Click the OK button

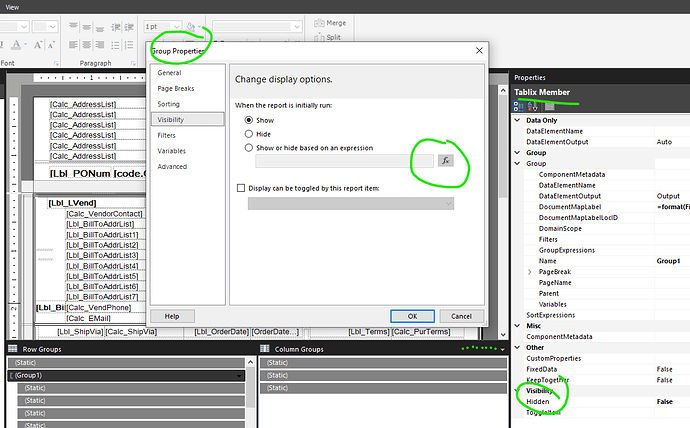click(412, 316)
